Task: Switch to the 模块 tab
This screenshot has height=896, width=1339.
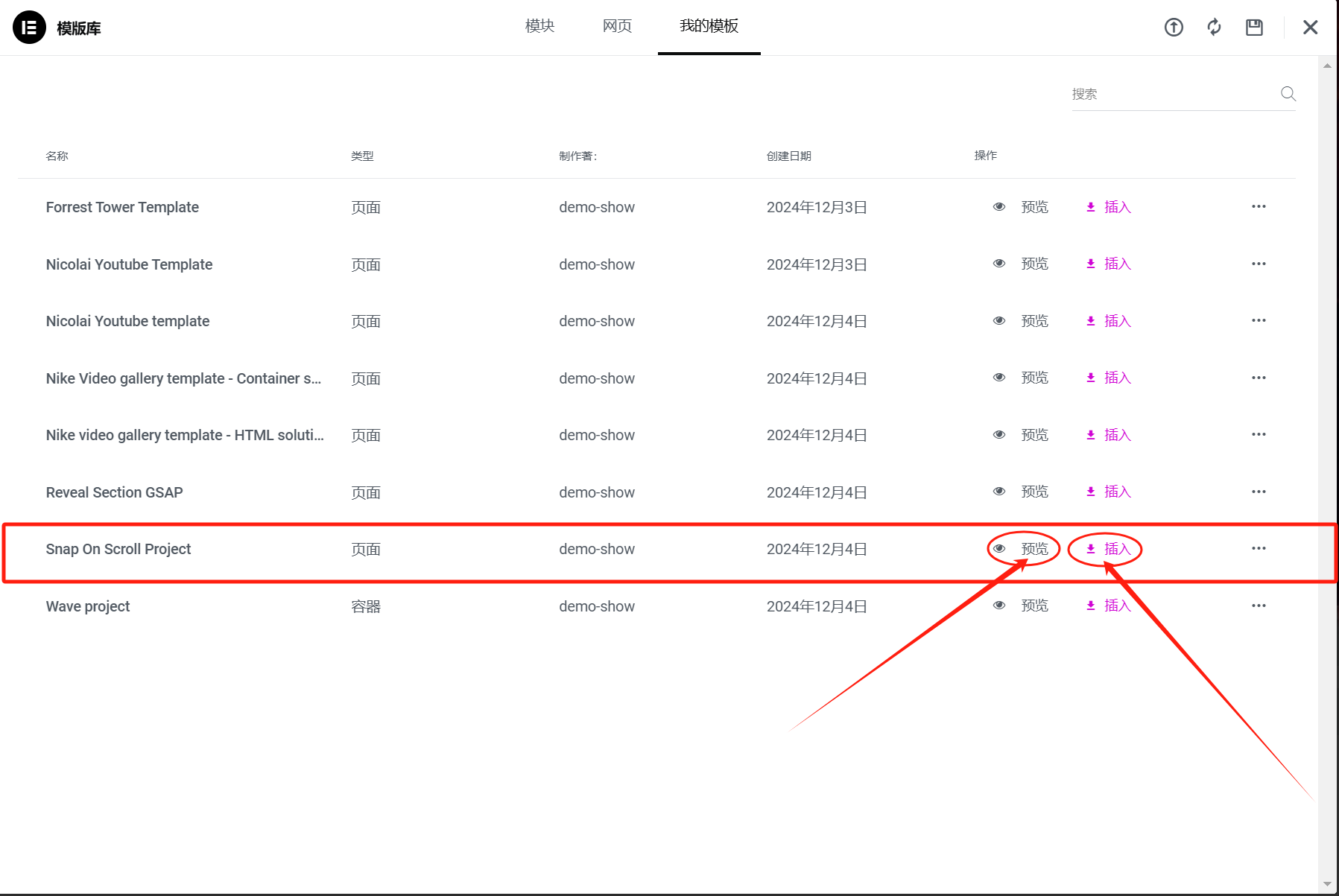Action: (540, 26)
